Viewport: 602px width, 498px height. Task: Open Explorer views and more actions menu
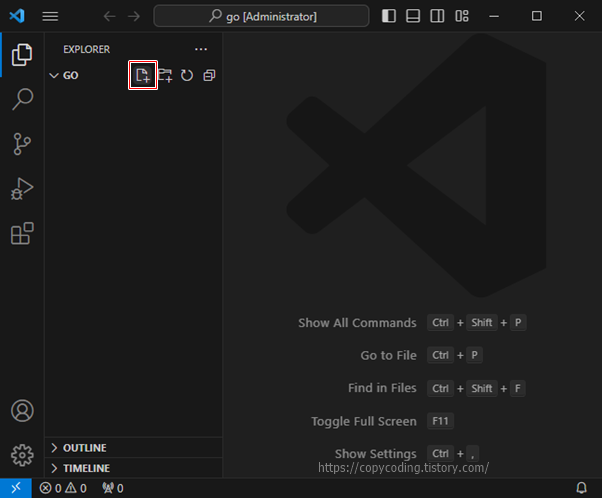[201, 49]
